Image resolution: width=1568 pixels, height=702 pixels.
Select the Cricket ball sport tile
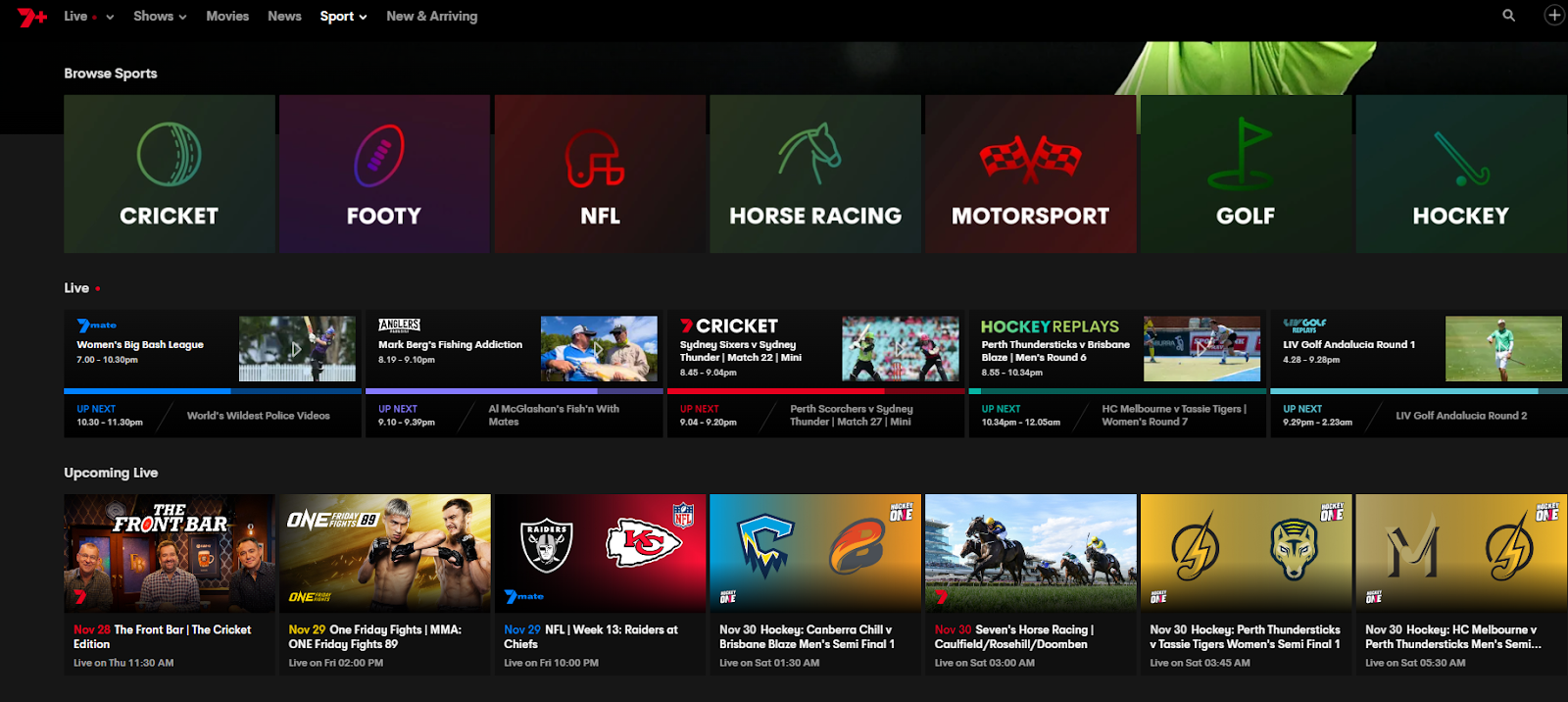click(170, 174)
